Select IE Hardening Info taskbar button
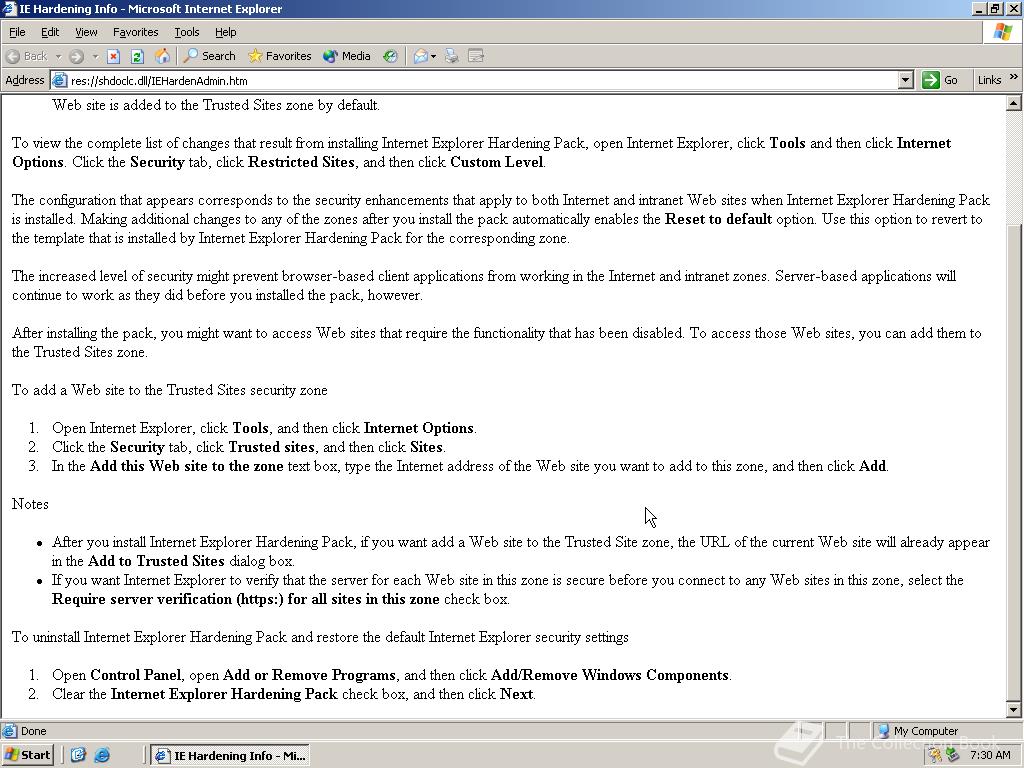The height and width of the screenshot is (768, 1024). coord(231,756)
